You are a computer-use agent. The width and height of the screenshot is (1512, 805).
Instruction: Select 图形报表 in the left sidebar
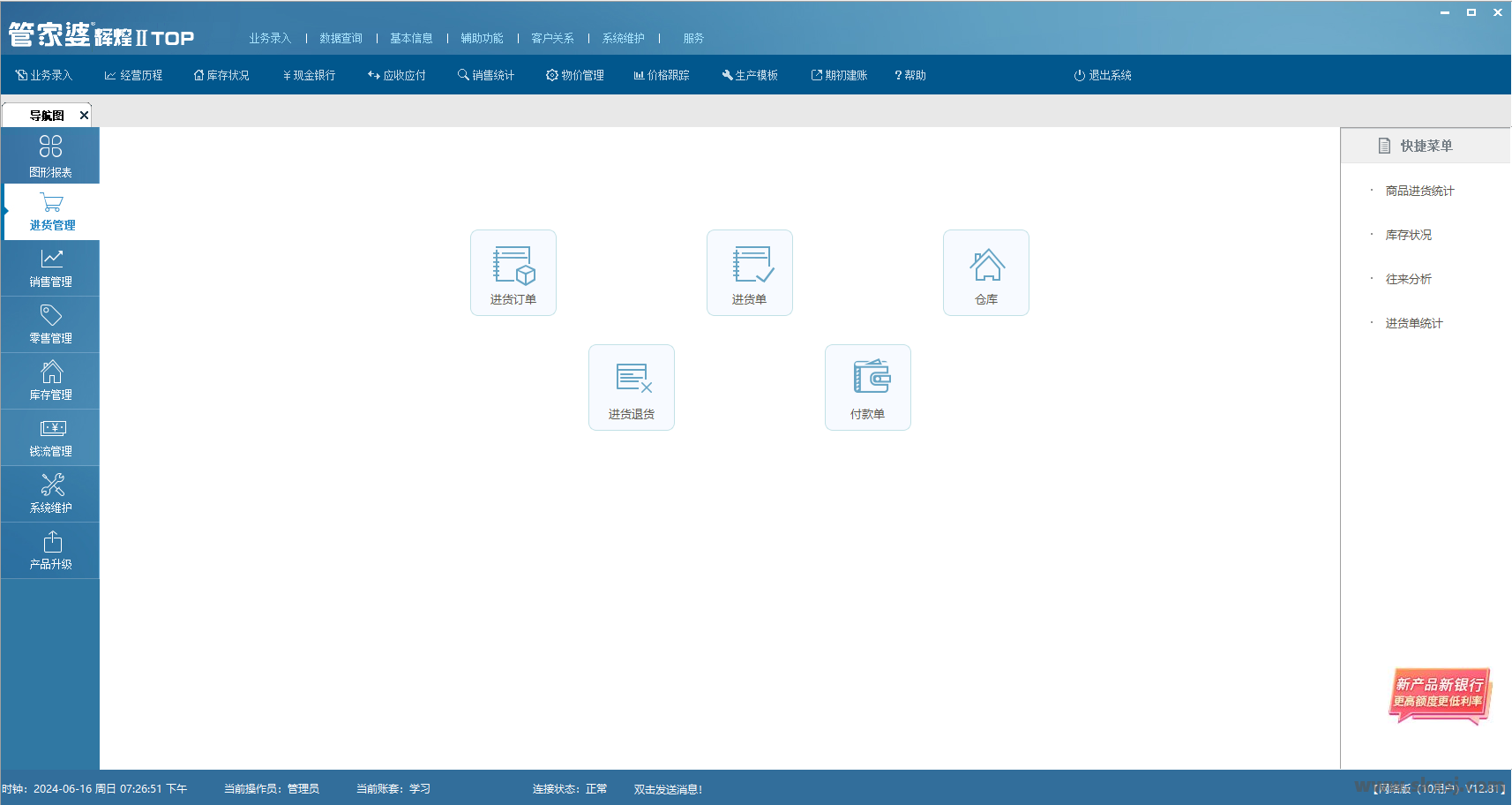pyautogui.click(x=50, y=155)
